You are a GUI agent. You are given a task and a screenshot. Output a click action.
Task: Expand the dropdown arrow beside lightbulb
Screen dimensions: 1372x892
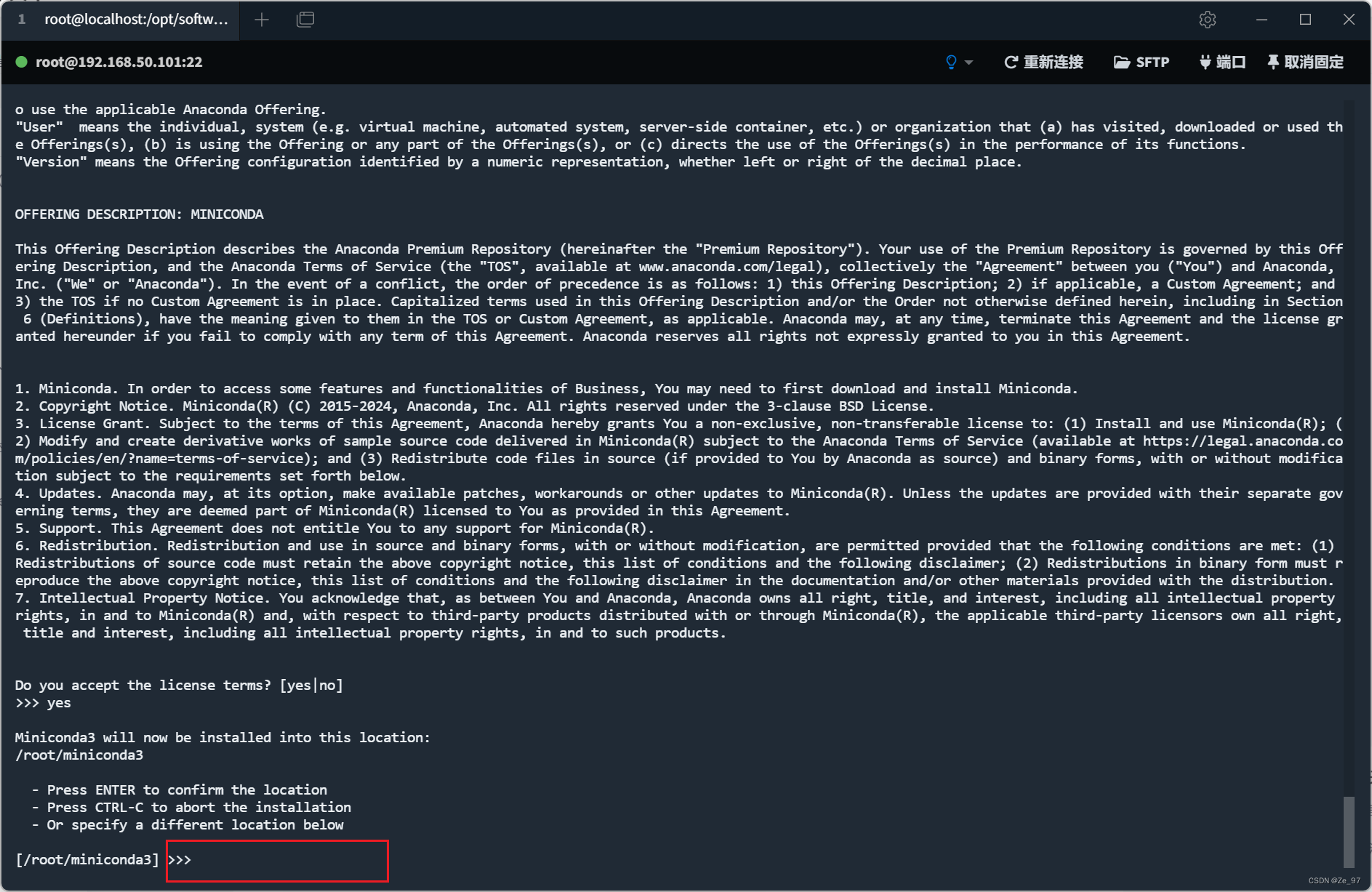[x=968, y=63]
